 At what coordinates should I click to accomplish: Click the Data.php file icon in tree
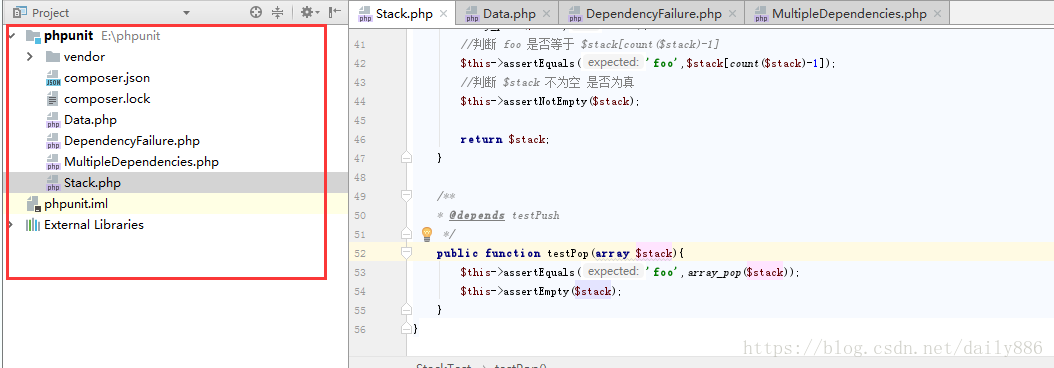click(x=53, y=120)
